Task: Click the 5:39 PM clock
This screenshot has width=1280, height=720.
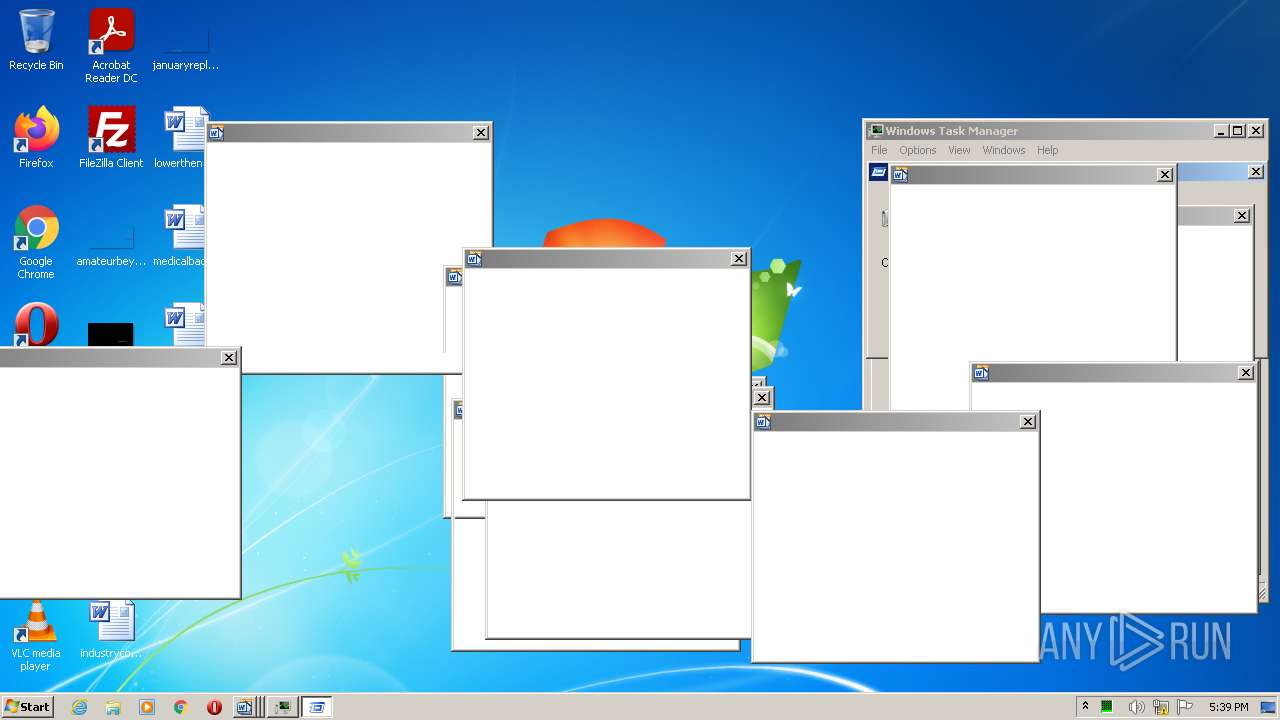Action: coord(1228,707)
